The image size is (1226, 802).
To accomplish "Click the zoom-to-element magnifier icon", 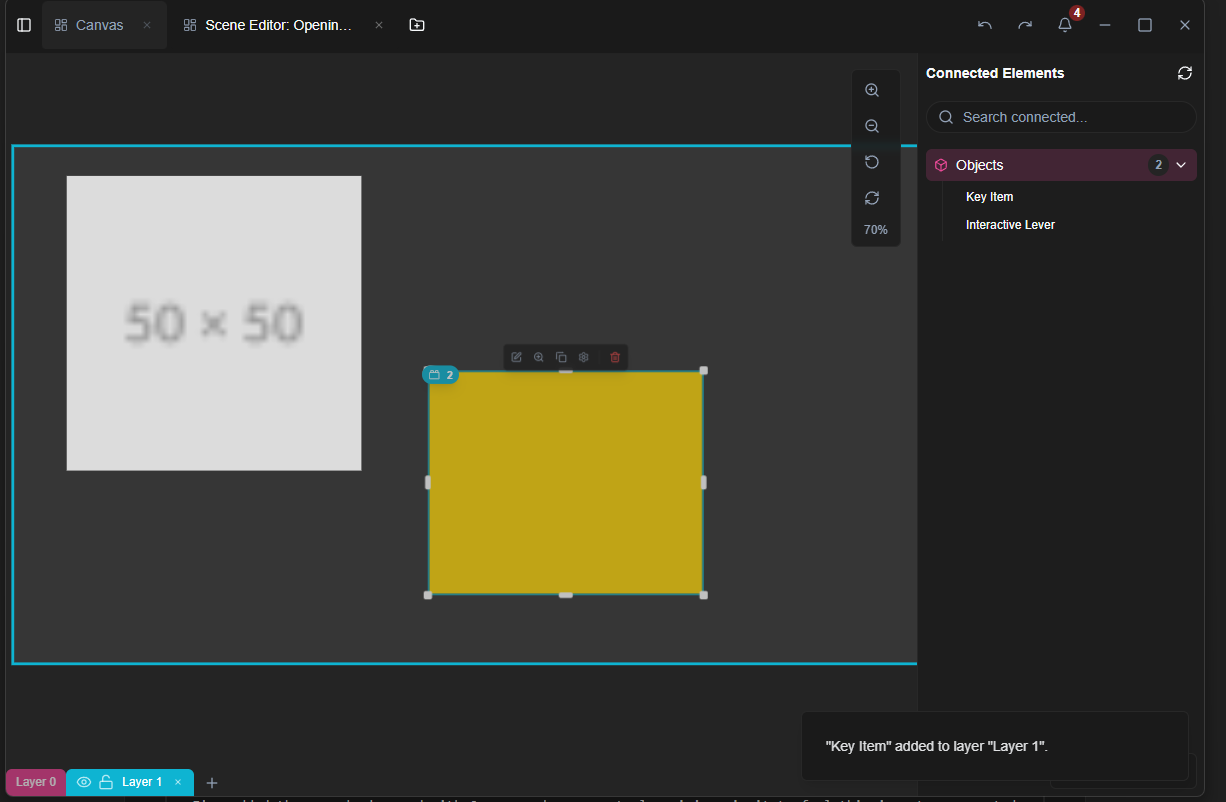I will [x=539, y=357].
